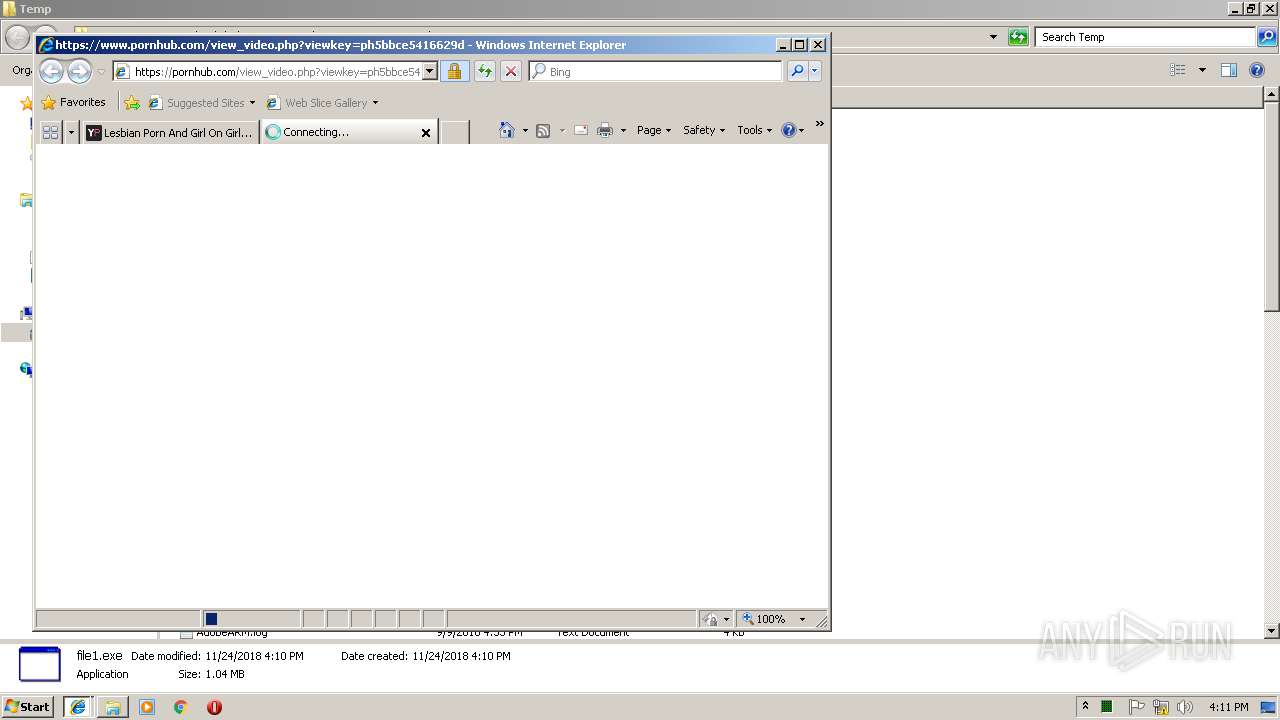
Task: Expand the Print dropdown arrow
Action: click(x=623, y=130)
